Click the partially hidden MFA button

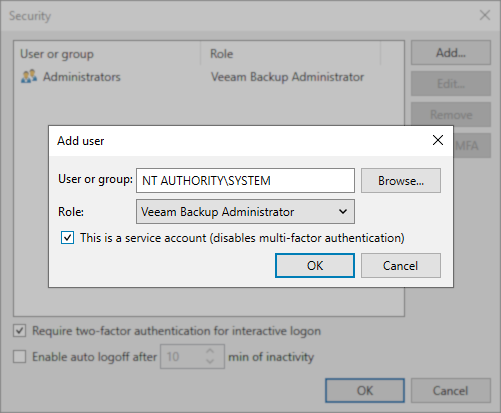(472, 146)
